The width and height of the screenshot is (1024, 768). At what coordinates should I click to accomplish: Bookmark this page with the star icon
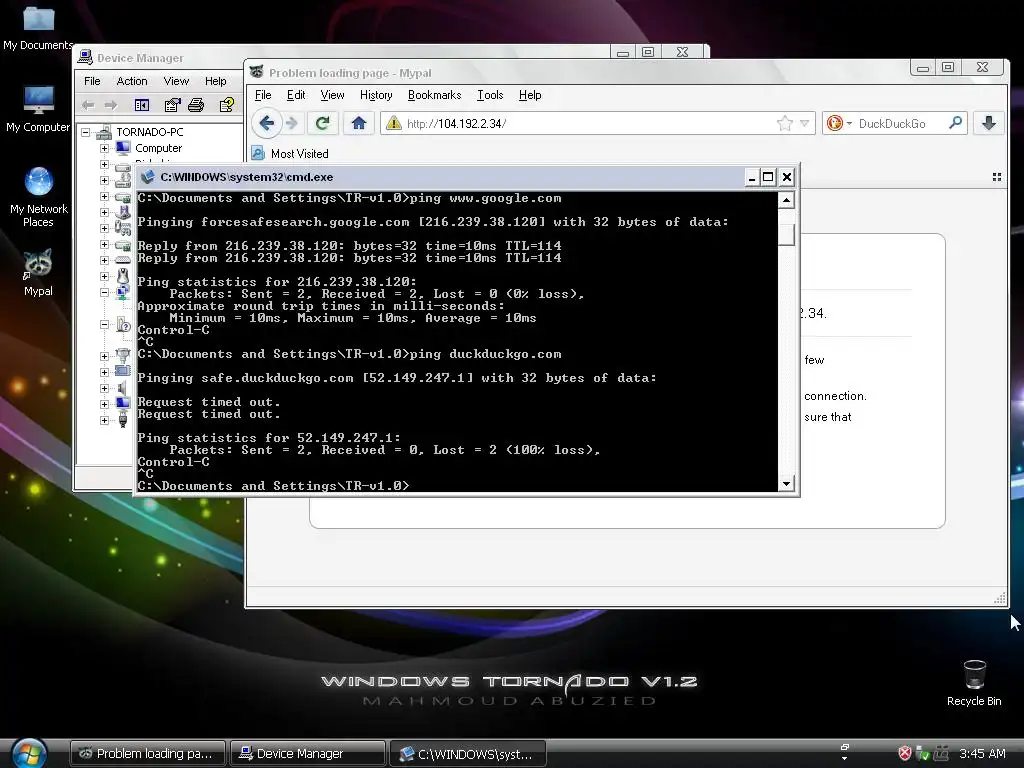(784, 123)
